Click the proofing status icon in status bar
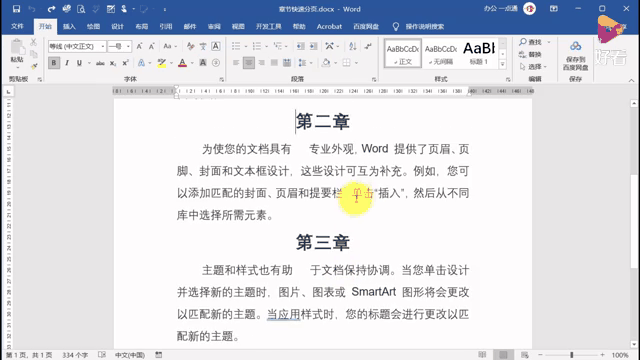Viewport: 640px width, 360px height. pos(102,355)
